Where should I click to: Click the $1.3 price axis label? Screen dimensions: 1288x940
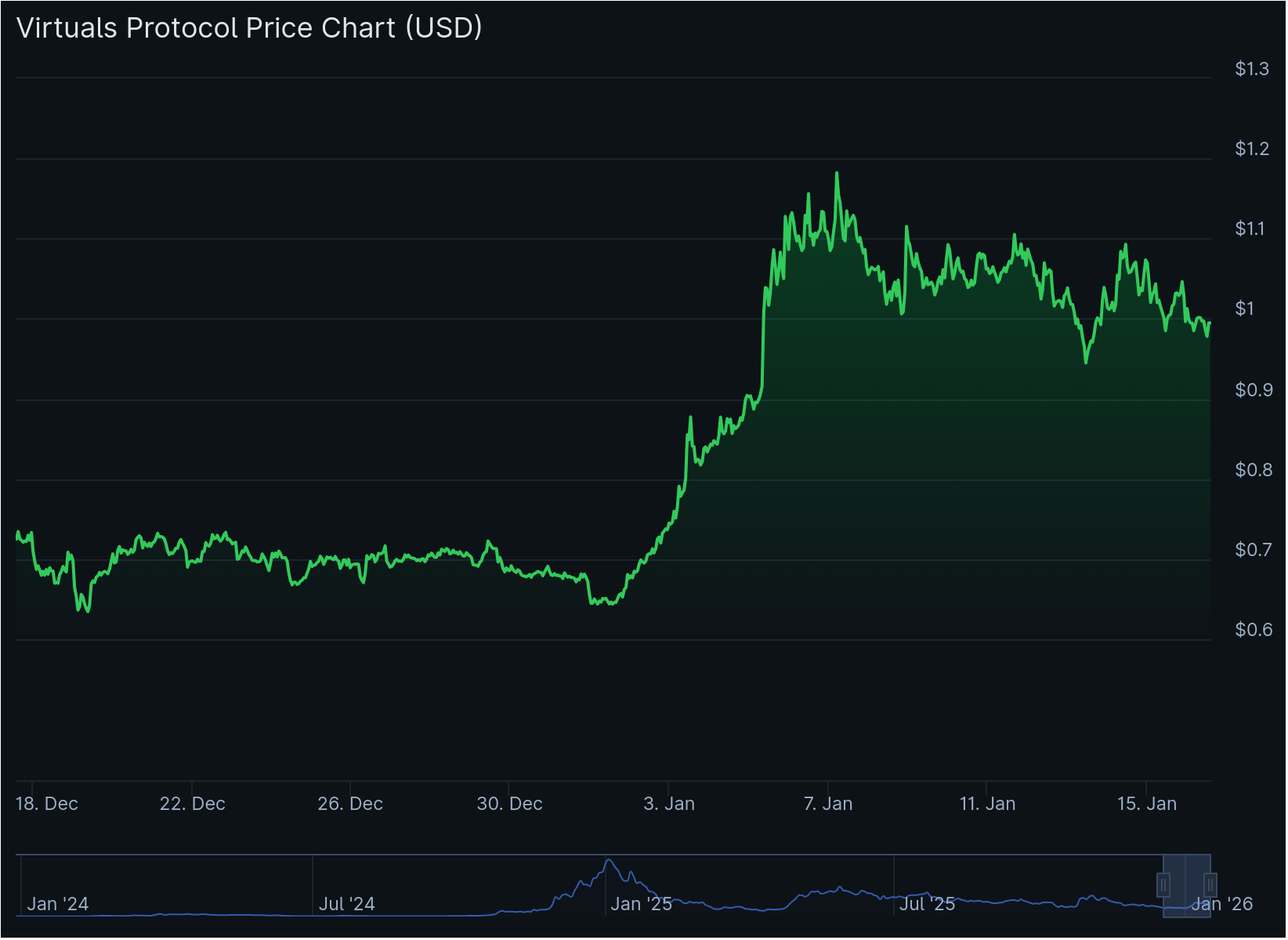(x=1252, y=69)
